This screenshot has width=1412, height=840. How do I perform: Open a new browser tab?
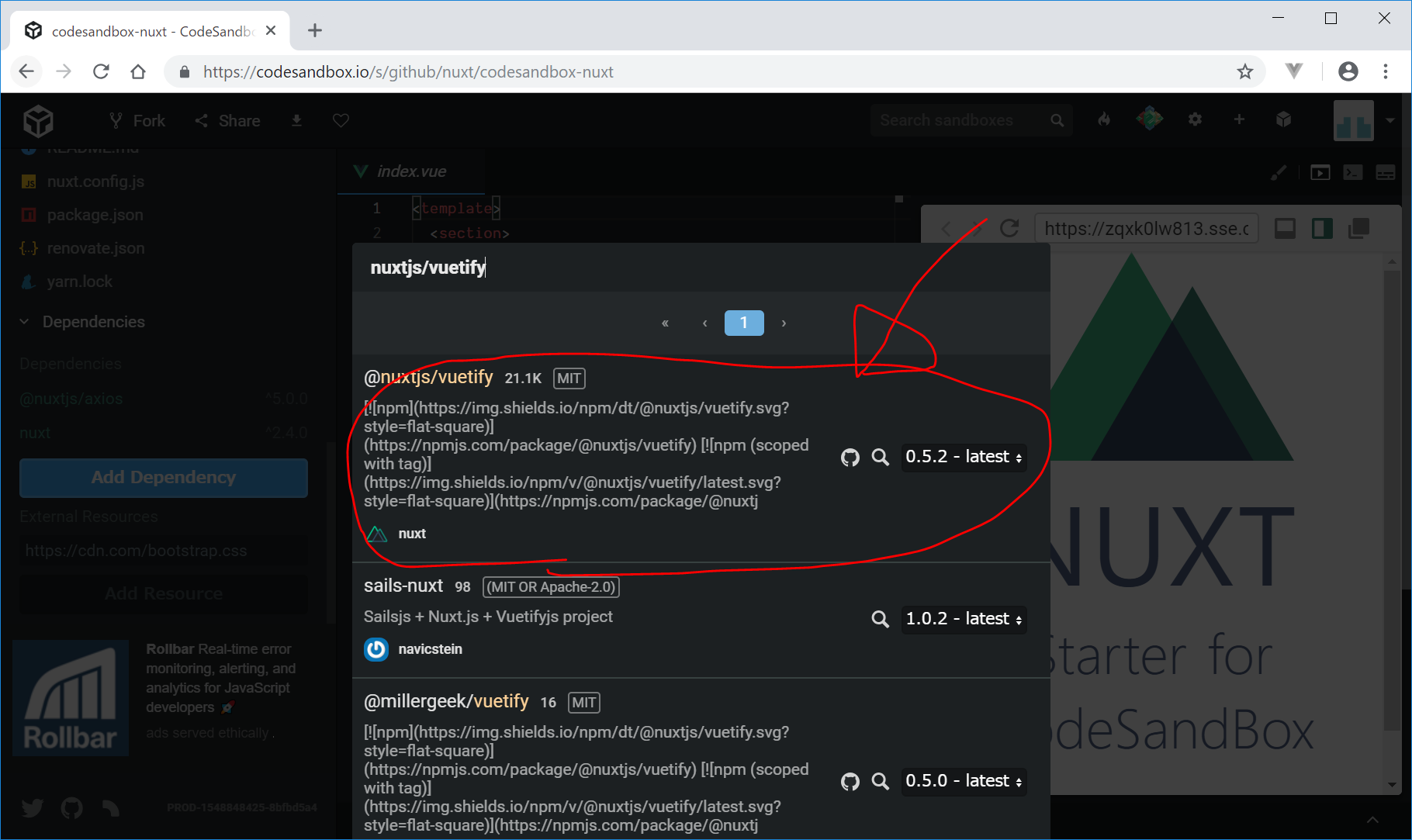click(314, 30)
